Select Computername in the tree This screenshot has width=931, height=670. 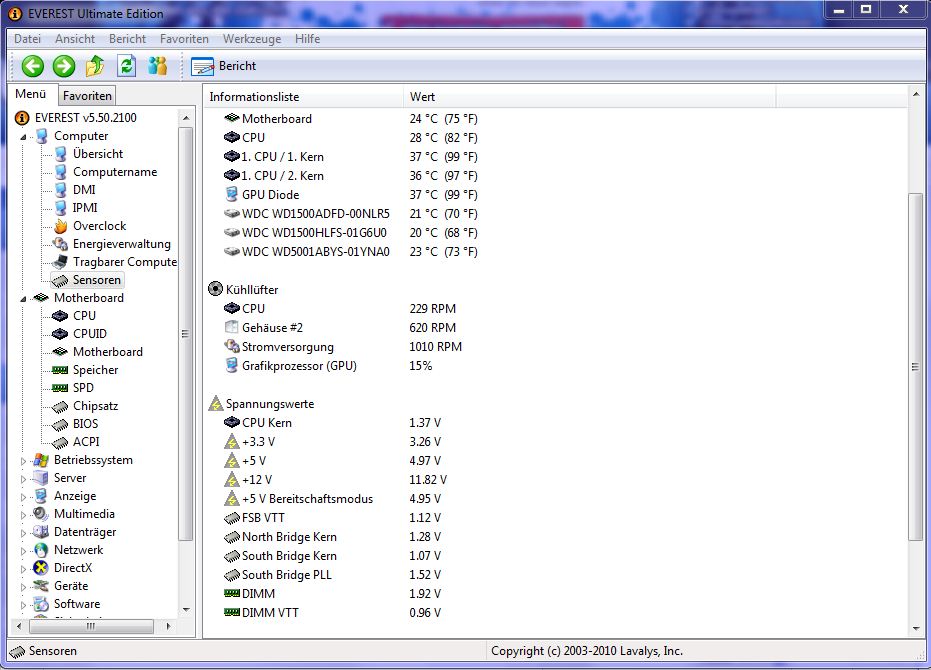point(115,172)
